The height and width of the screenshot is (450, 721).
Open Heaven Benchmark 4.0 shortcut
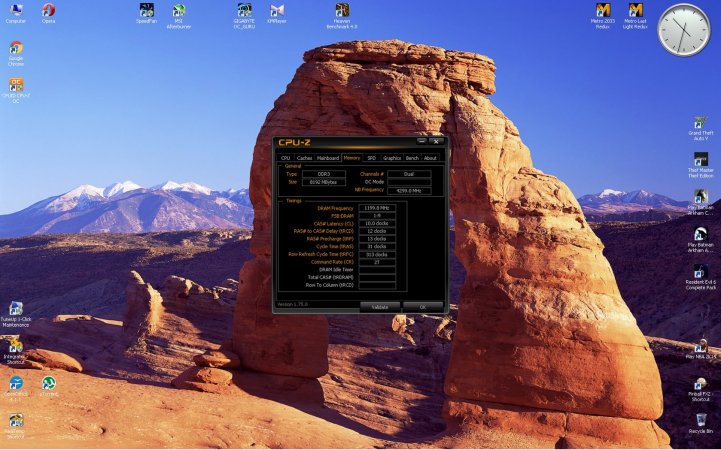click(342, 16)
